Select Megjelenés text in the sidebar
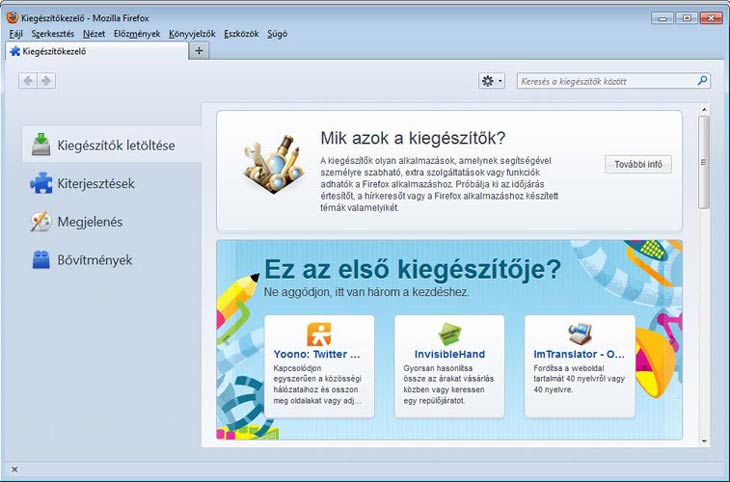The height and width of the screenshot is (482, 730). click(x=90, y=222)
